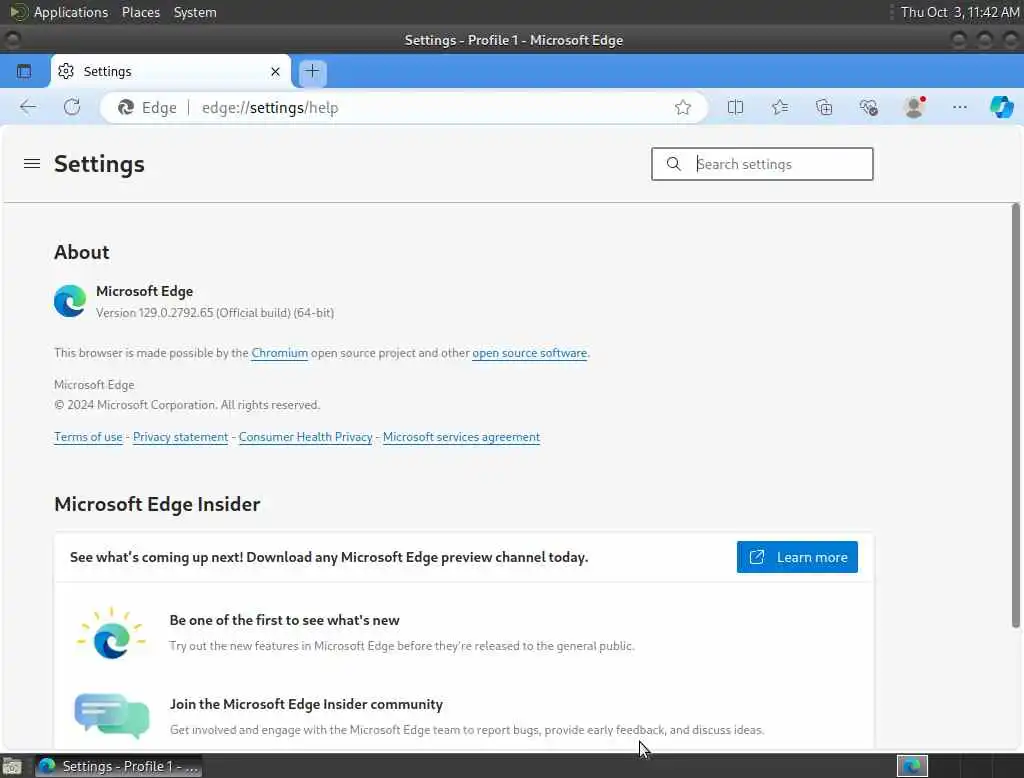Close the Settings tab
The image size is (1024, 778).
(276, 71)
